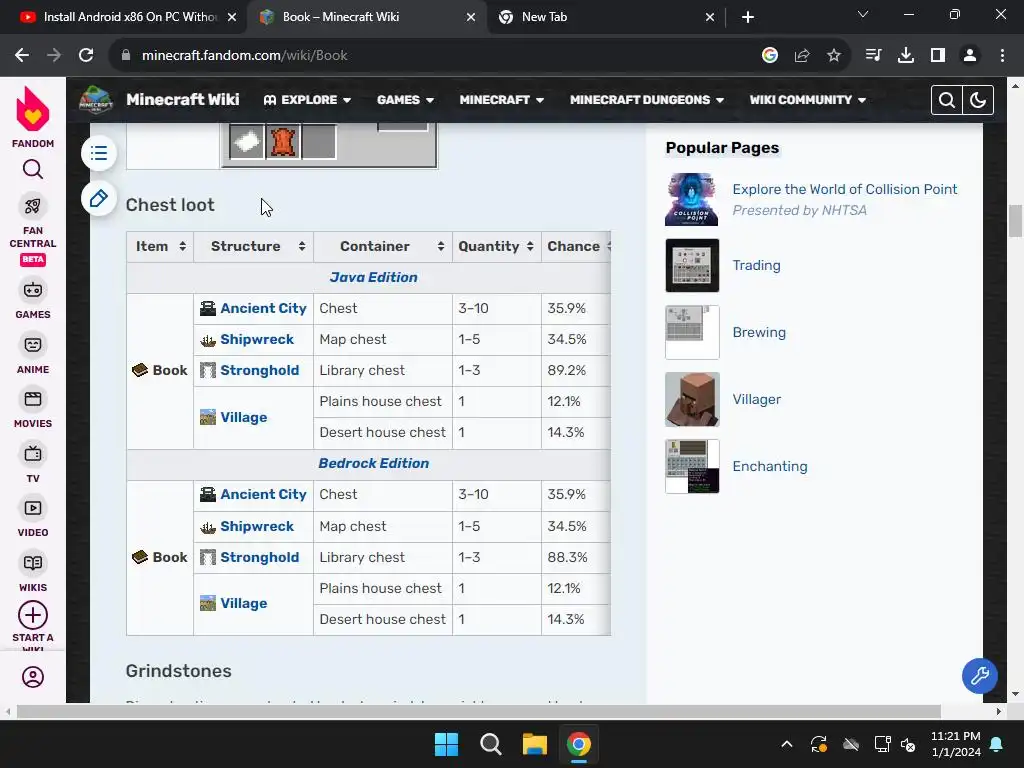1024x768 pixels.
Task: Click the vertical page scrollbar thumb
Action: (1015, 221)
